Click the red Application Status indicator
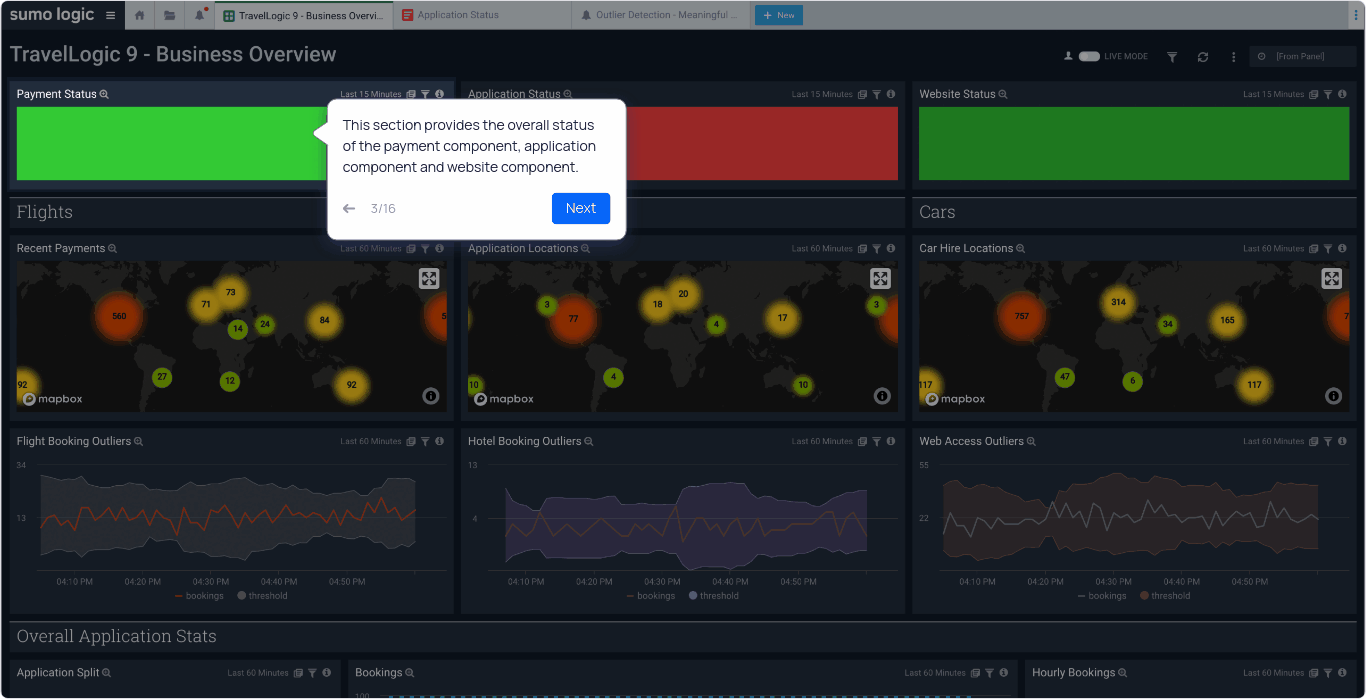The height and width of the screenshot is (699, 1366). (762, 143)
